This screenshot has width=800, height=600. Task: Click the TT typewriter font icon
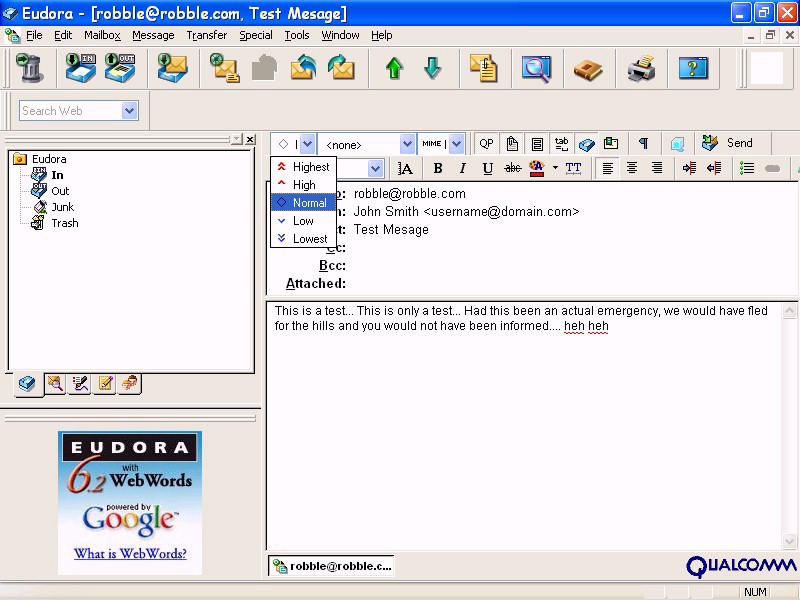coord(573,168)
